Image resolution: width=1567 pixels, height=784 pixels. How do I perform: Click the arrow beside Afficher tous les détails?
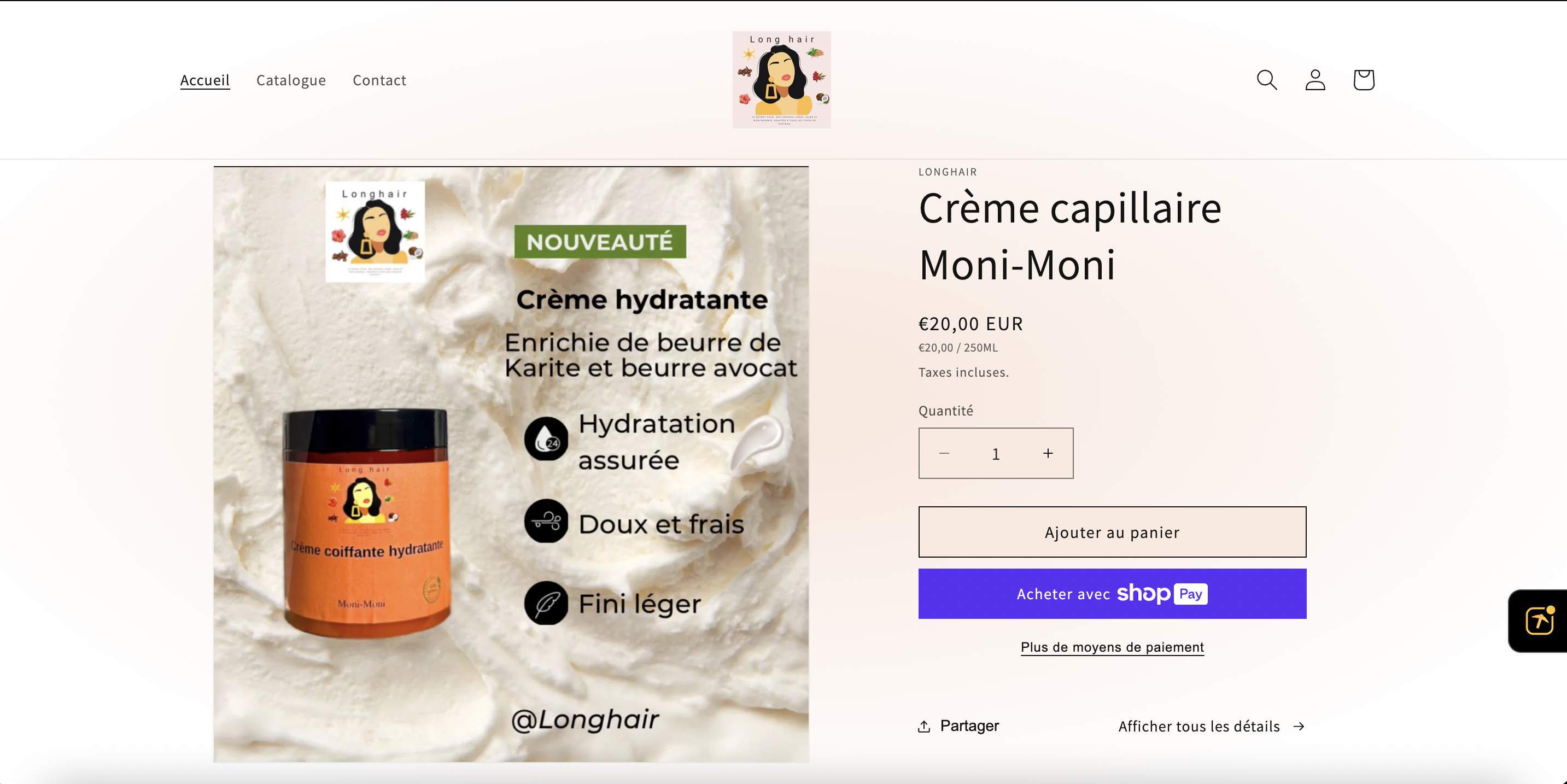1299,726
